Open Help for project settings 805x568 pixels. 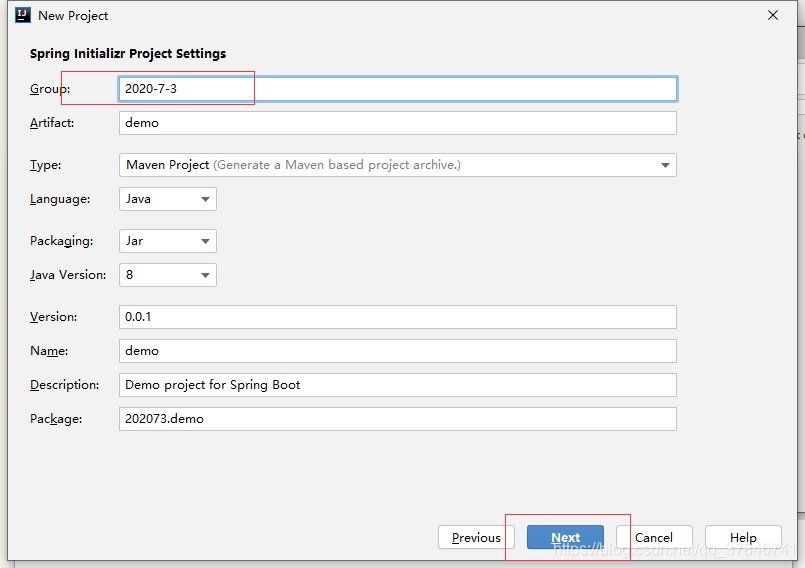coord(743,537)
